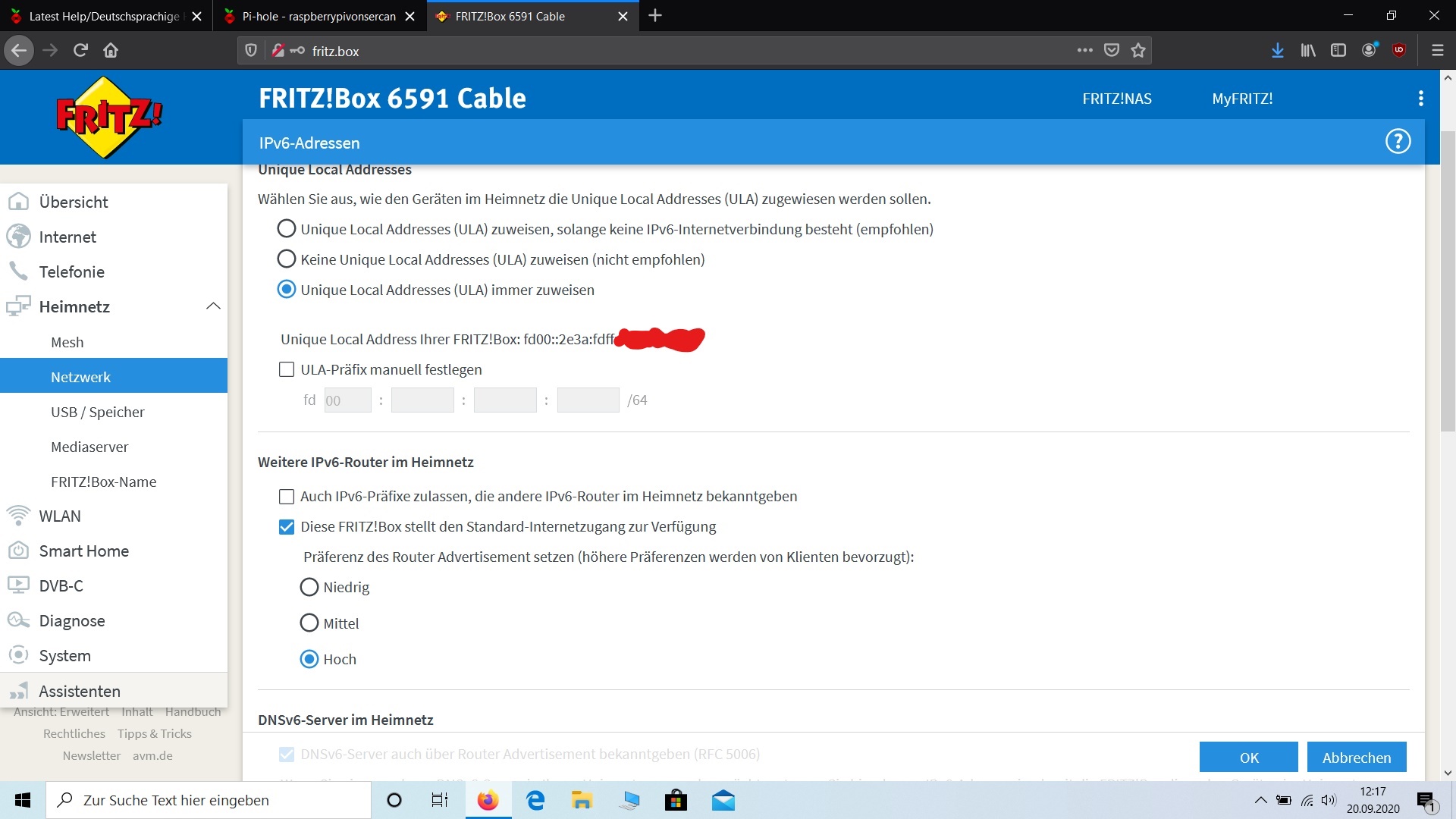Switch to Pi-hole browser tab
This screenshot has height=819, width=1456.
[x=319, y=16]
